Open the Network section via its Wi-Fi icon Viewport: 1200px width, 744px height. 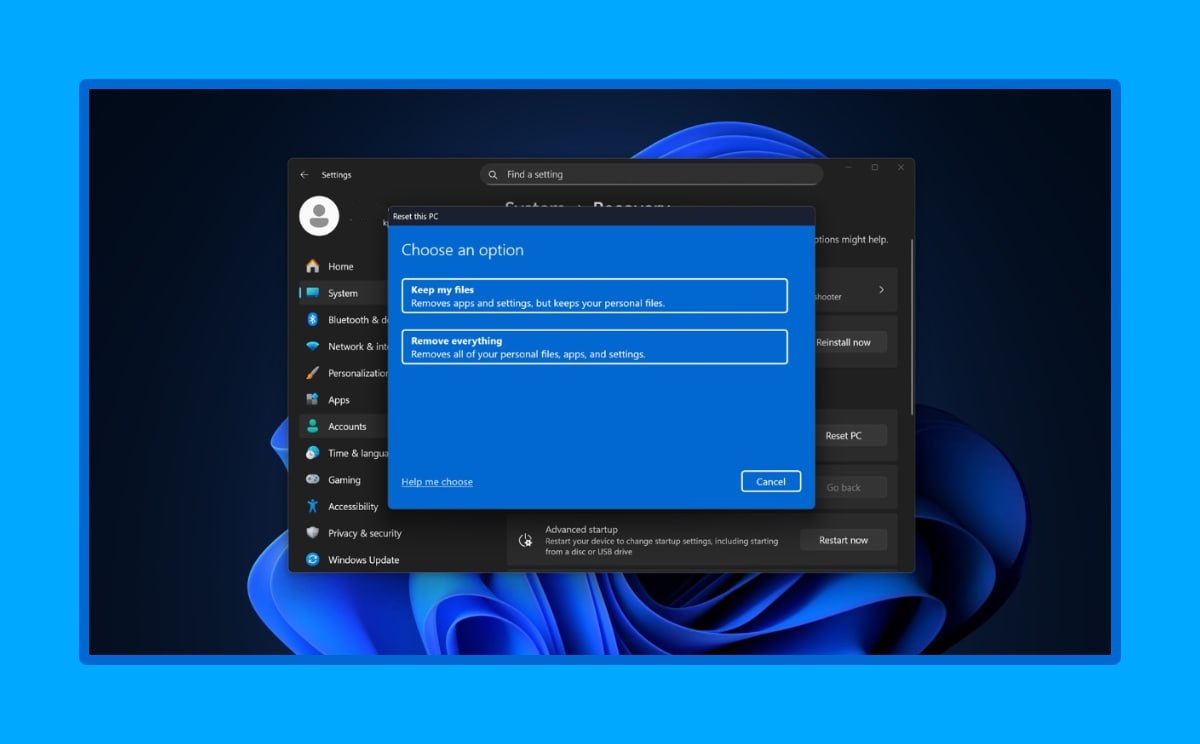coord(313,346)
